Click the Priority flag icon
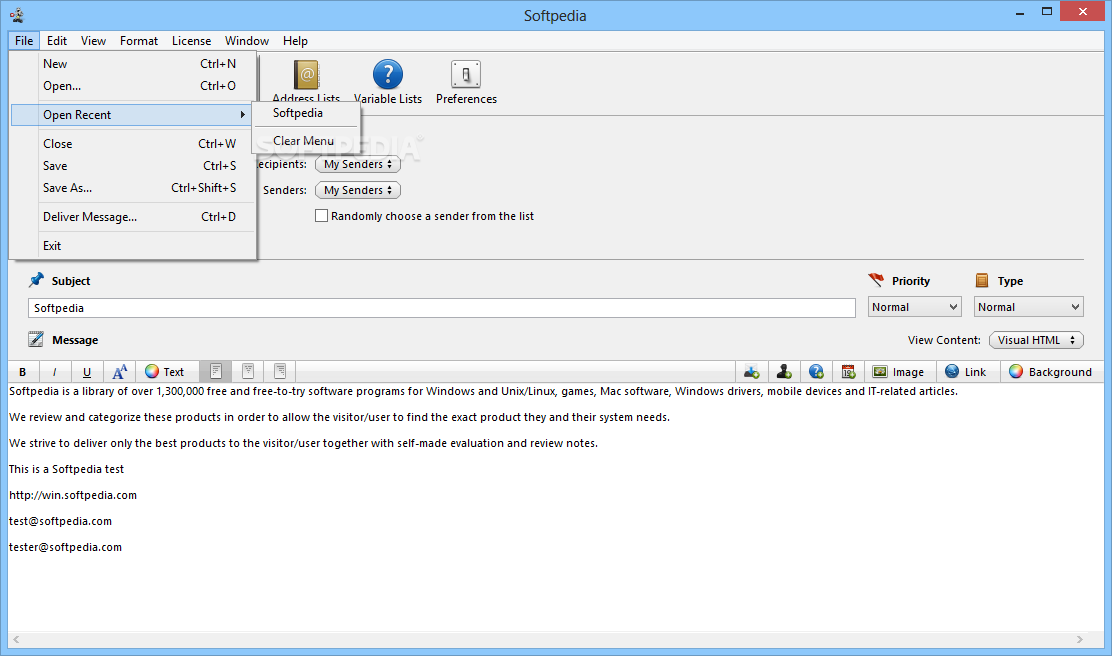 coord(876,280)
